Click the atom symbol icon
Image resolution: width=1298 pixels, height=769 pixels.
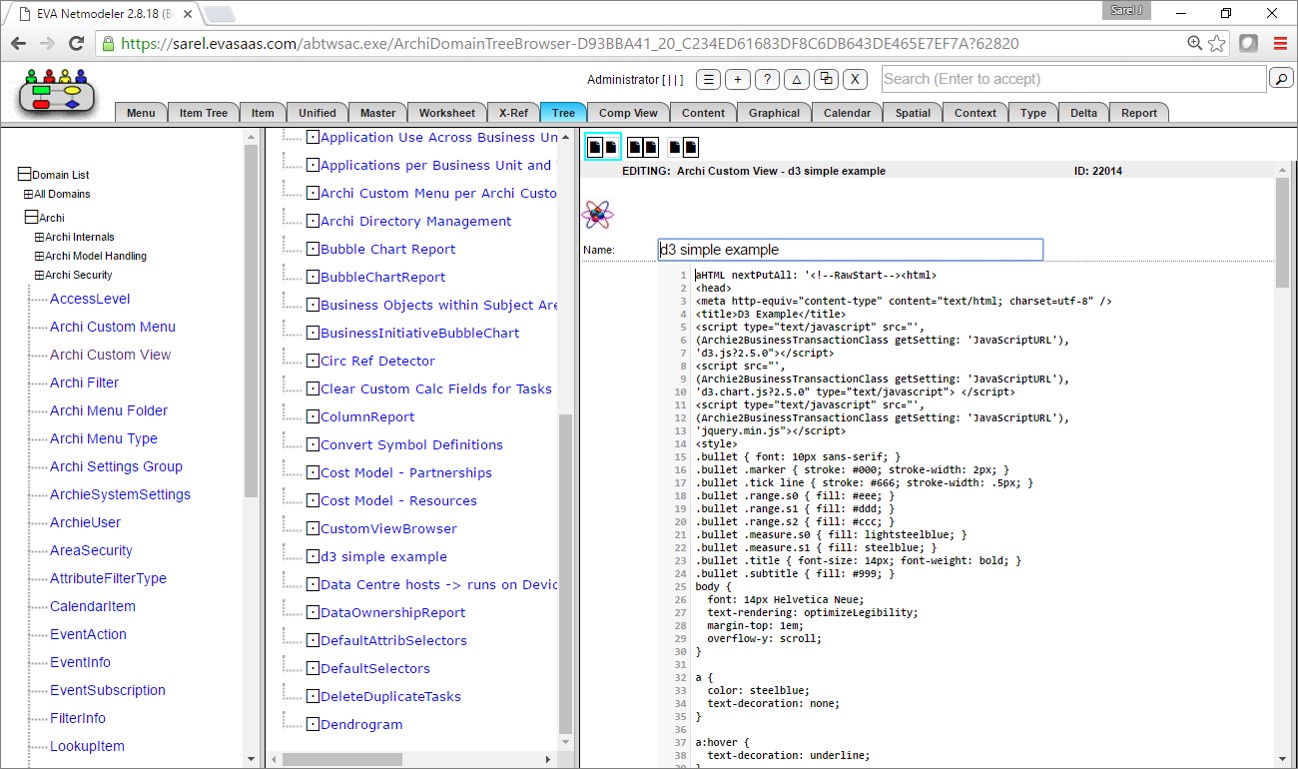tap(597, 214)
